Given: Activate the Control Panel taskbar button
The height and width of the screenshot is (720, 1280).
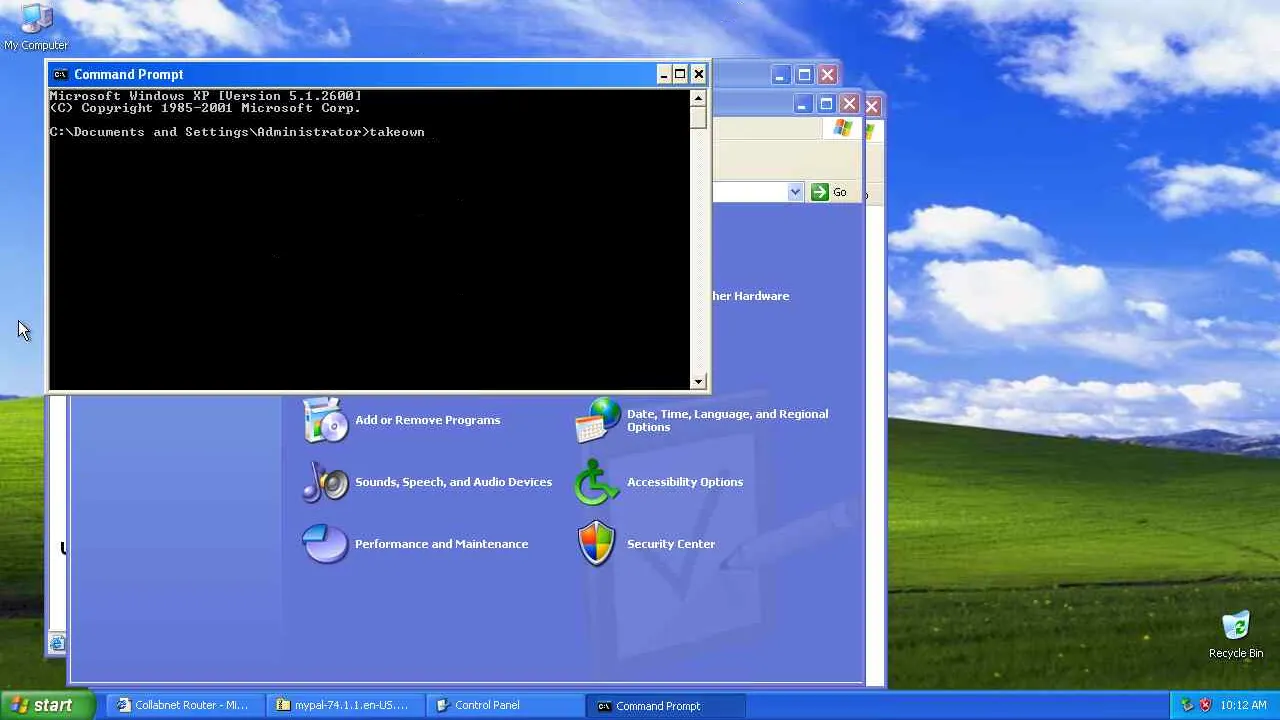Looking at the screenshot, I should click(x=504, y=705).
